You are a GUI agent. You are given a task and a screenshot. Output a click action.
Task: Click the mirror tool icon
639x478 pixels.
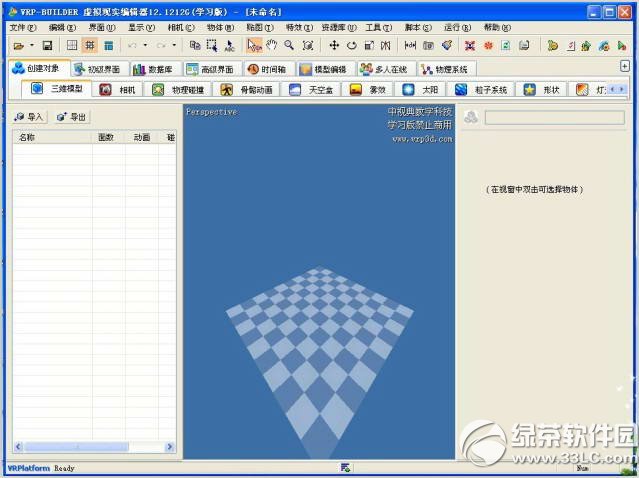coord(386,45)
